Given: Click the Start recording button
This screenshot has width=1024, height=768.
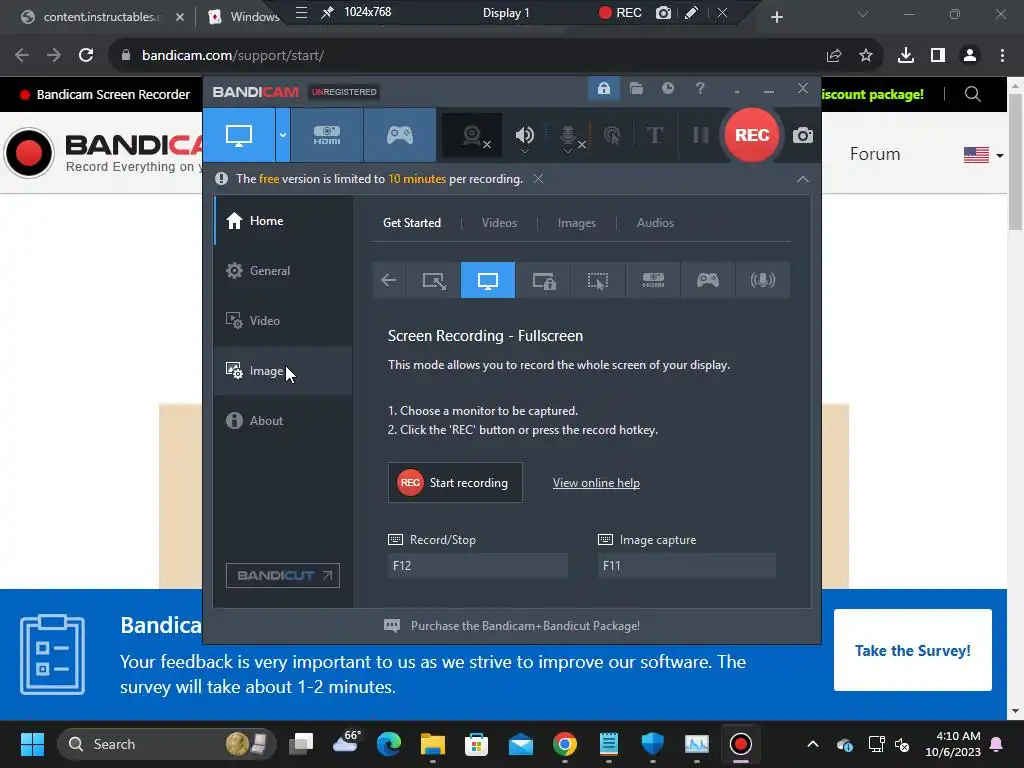Looking at the screenshot, I should point(455,483).
